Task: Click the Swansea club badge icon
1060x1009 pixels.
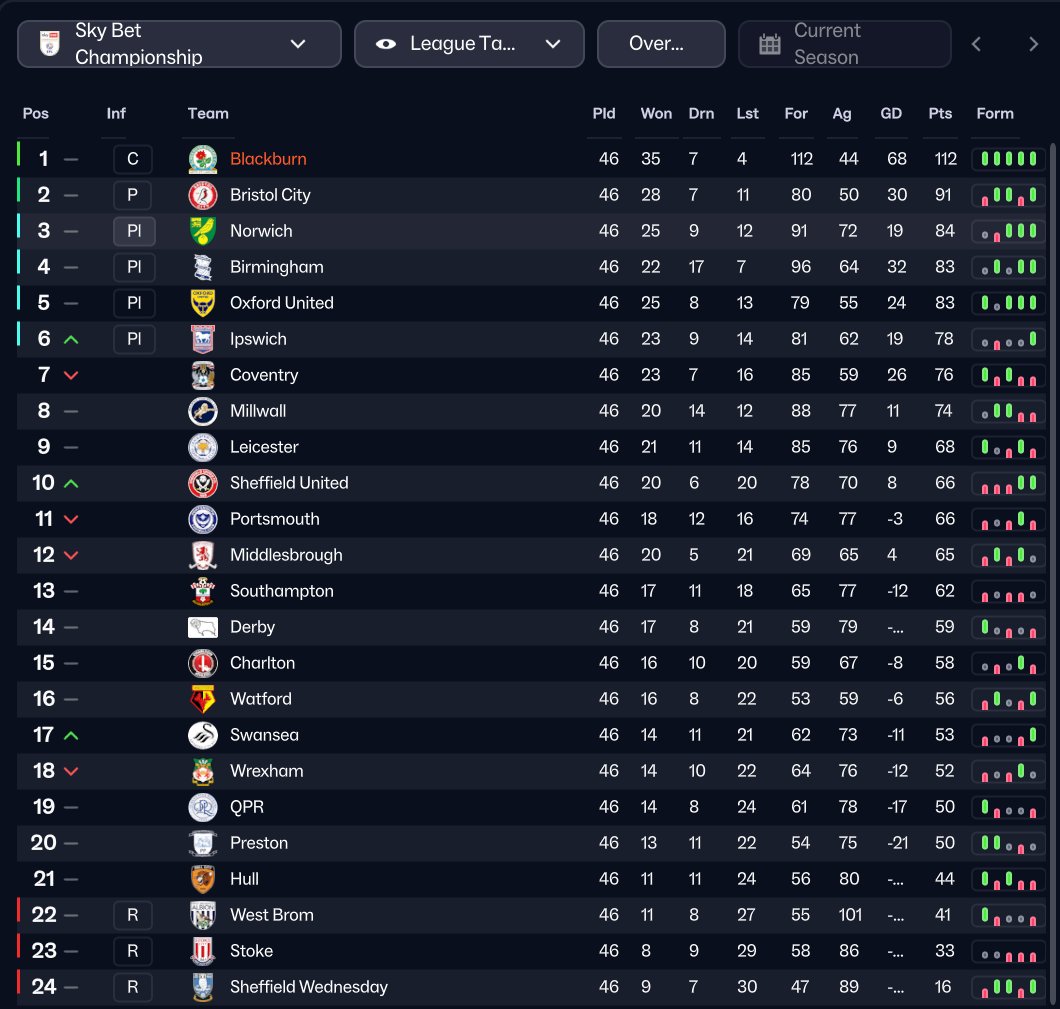Action: [x=202, y=735]
